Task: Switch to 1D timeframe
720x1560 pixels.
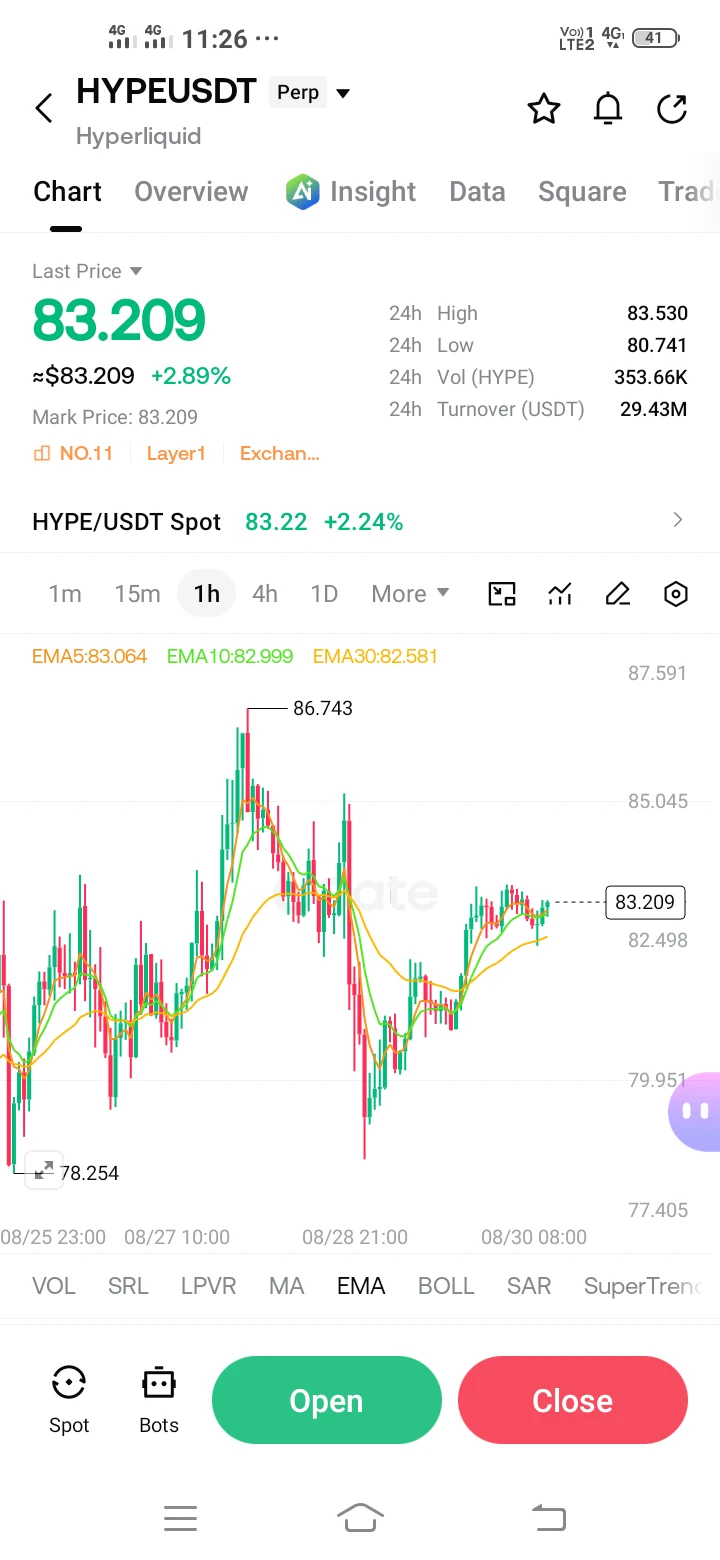Action: [324, 594]
